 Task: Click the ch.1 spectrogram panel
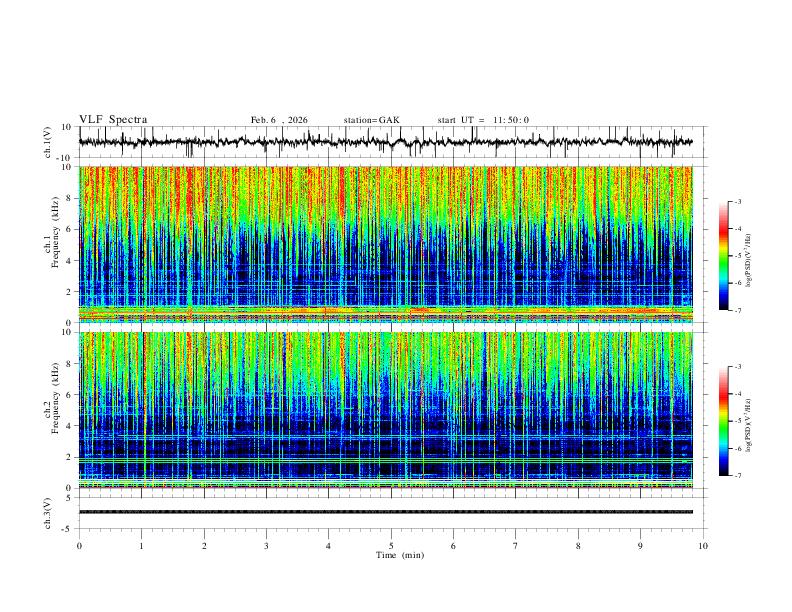[x=385, y=244]
